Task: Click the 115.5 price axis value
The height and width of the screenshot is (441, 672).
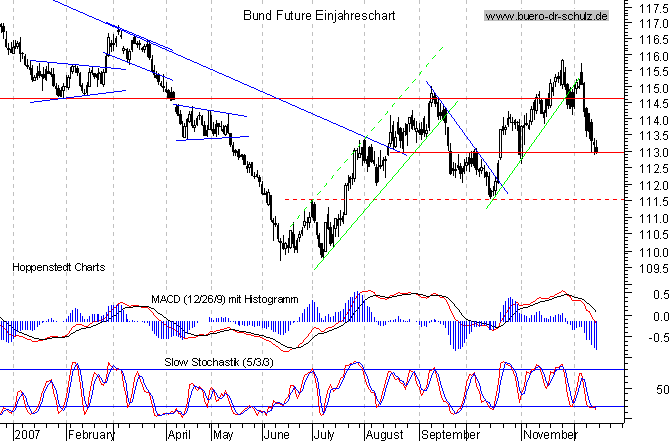Action: click(x=654, y=72)
